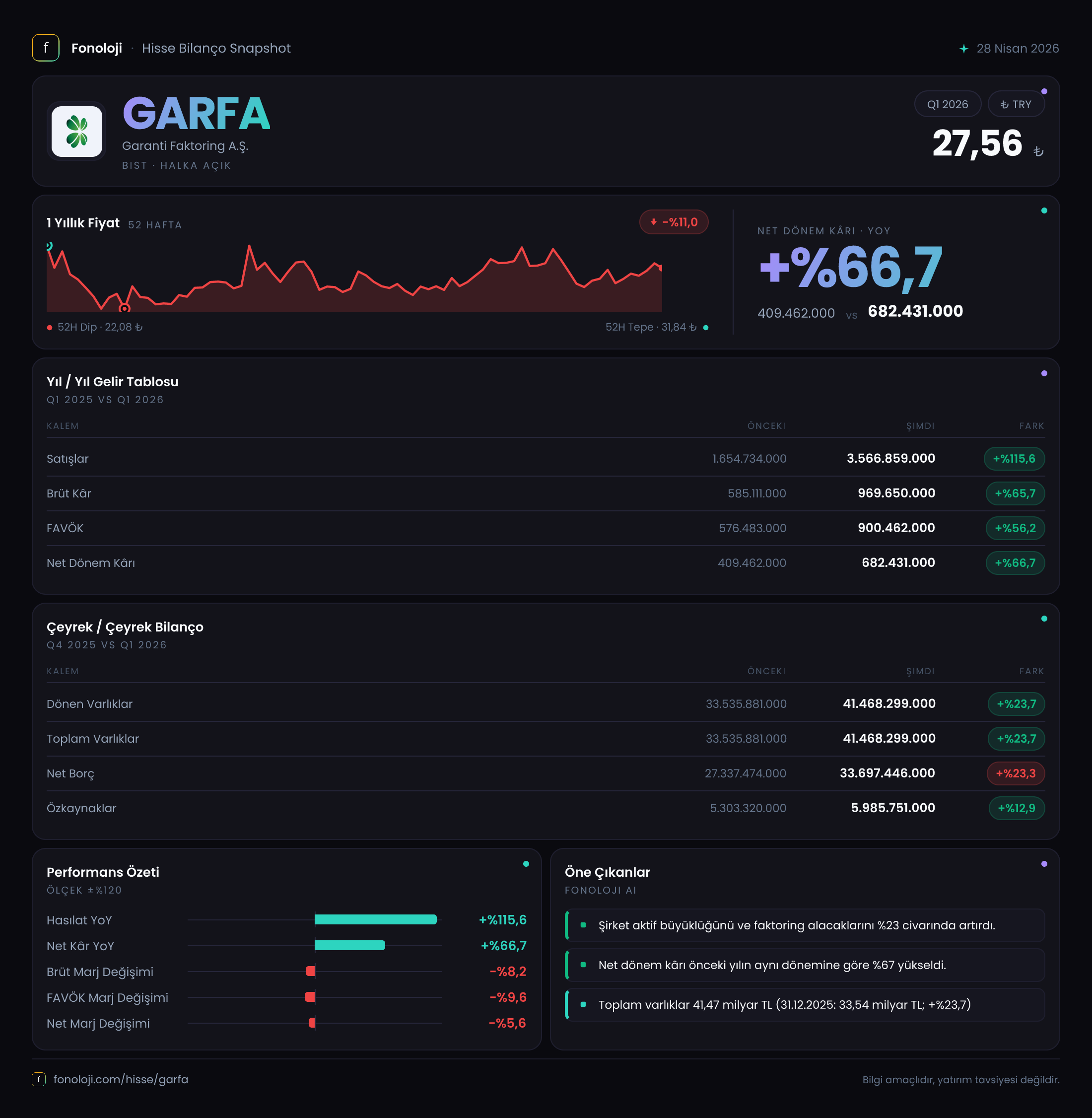Click the +%12,9 Özkaynaklar badge
The height and width of the screenshot is (1118, 1092).
(x=1016, y=808)
